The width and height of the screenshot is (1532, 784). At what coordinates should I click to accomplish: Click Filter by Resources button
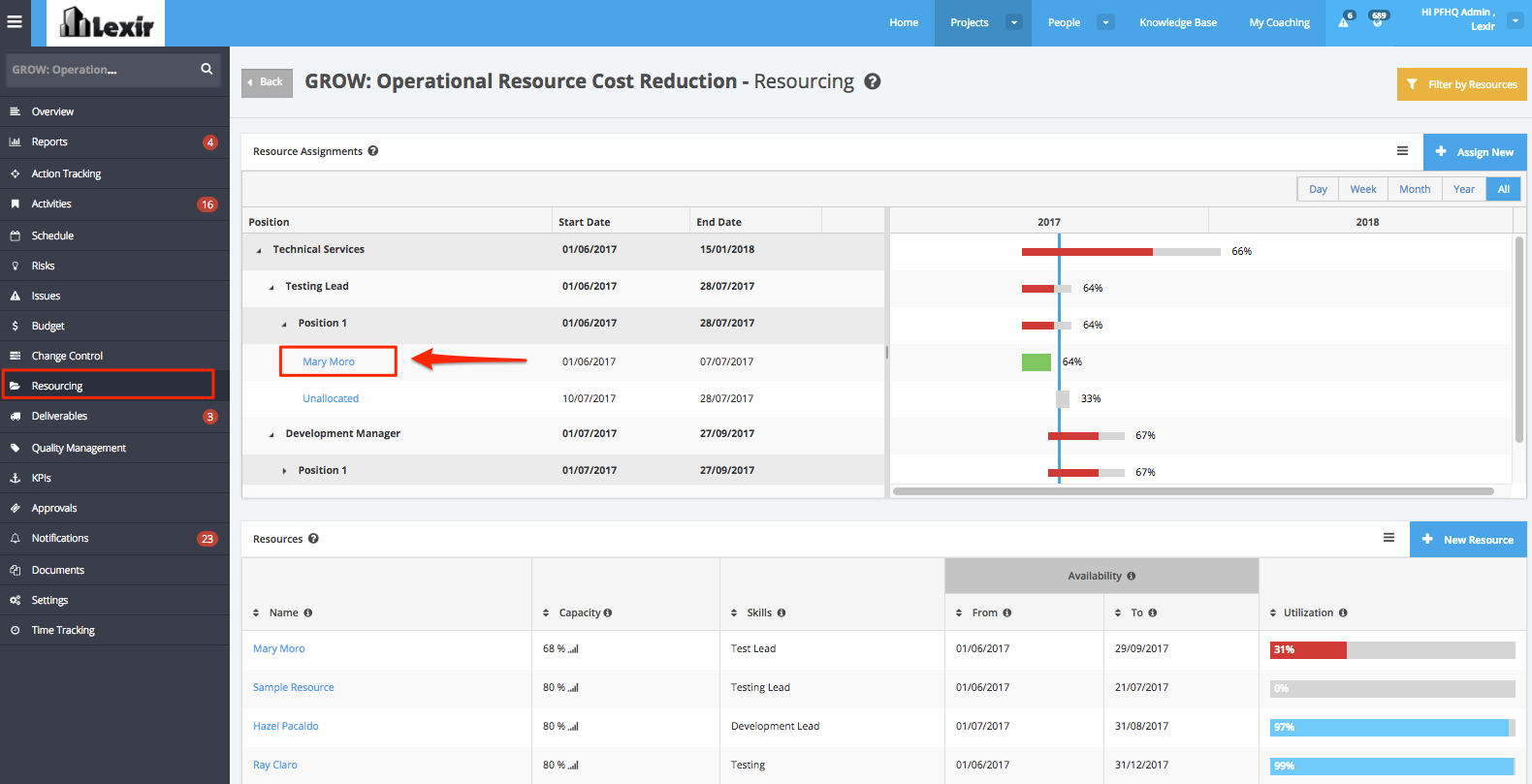[1462, 84]
